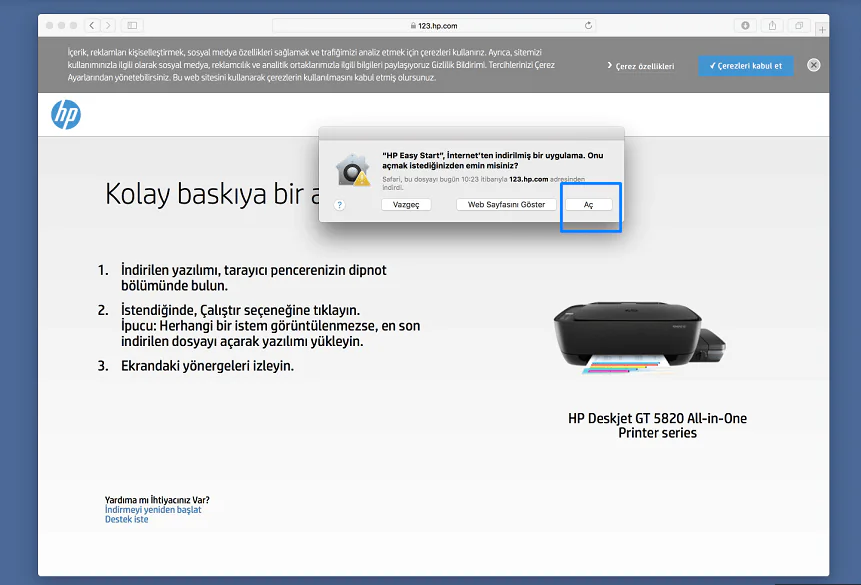Expand Çerez özellikleri cookie settings
The image size is (861, 585).
click(x=640, y=66)
